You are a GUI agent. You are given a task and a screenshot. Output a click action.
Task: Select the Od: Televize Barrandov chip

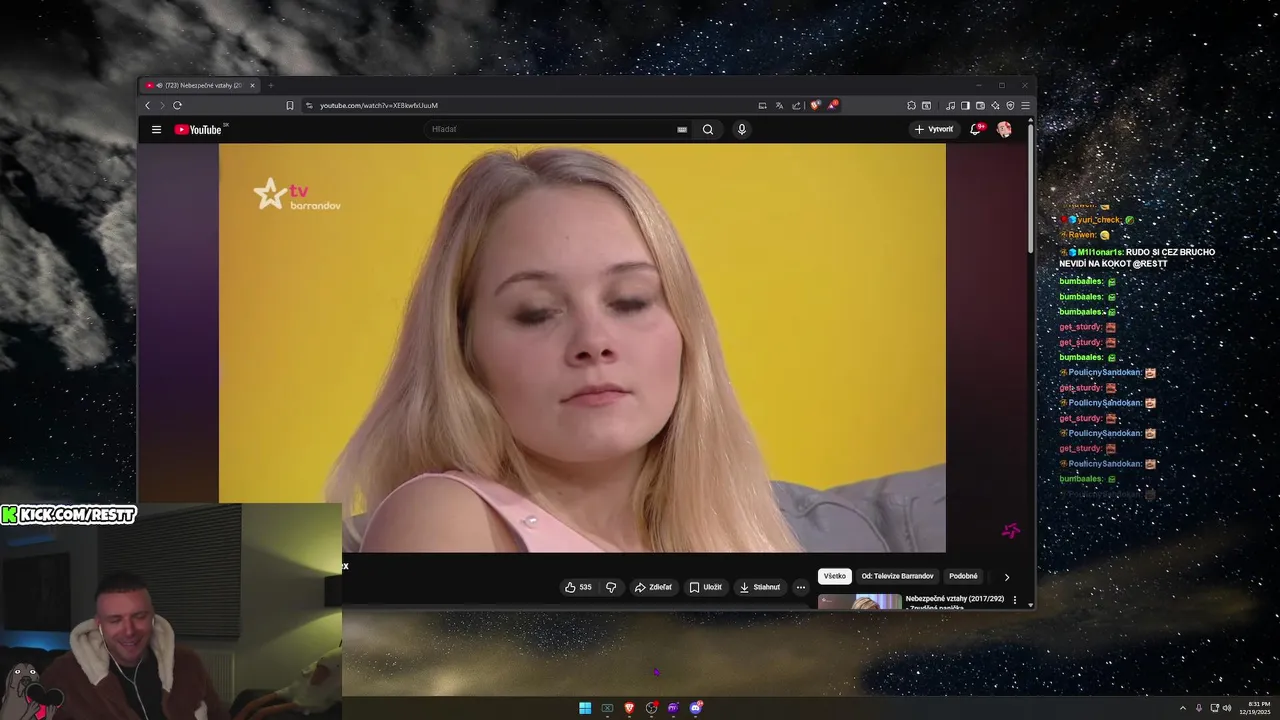click(897, 576)
